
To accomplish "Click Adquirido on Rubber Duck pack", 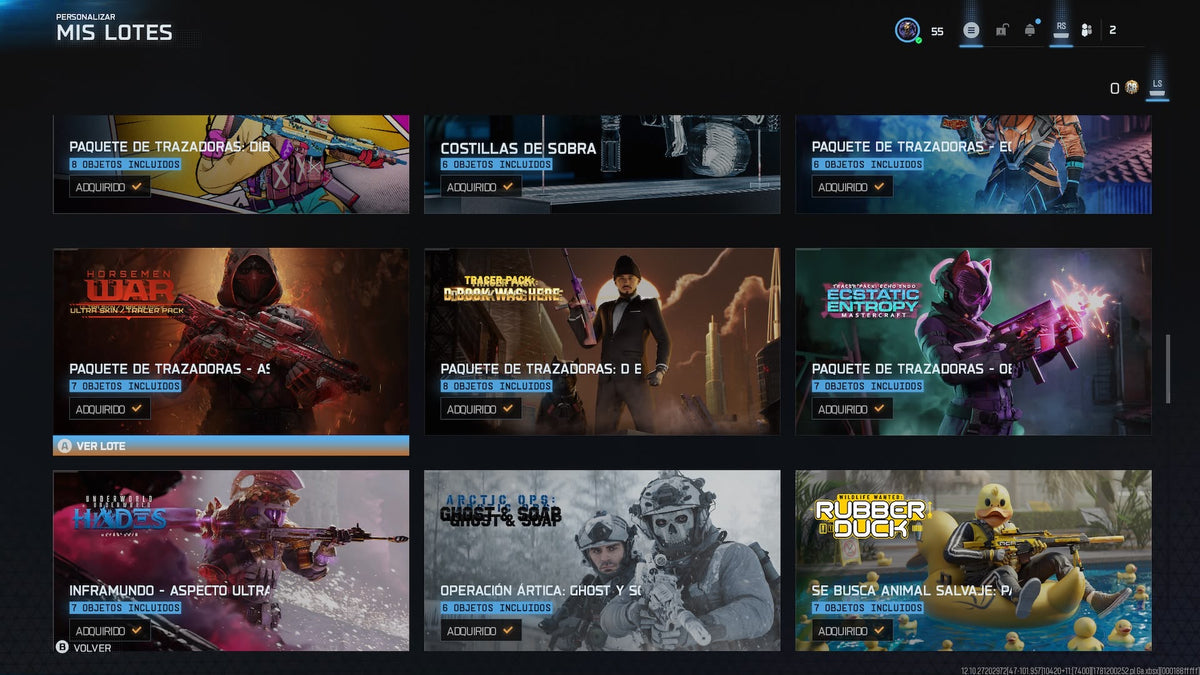I will tap(852, 631).
